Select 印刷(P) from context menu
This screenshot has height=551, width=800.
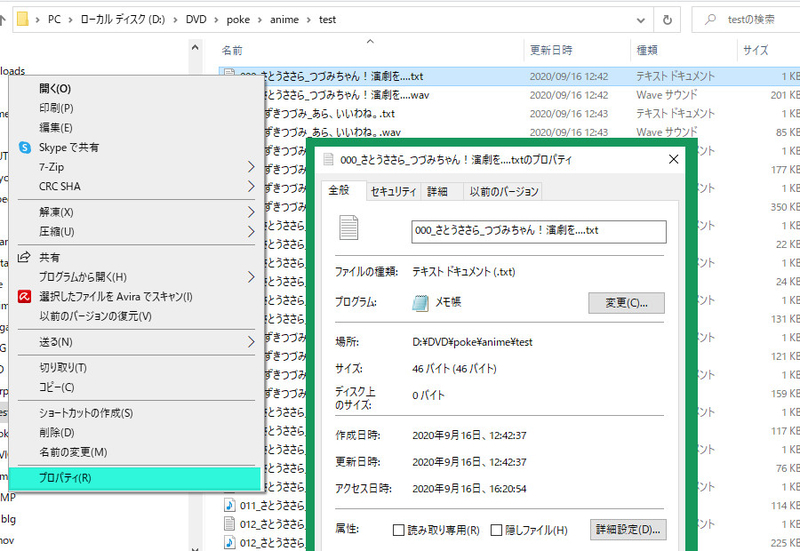[56, 108]
